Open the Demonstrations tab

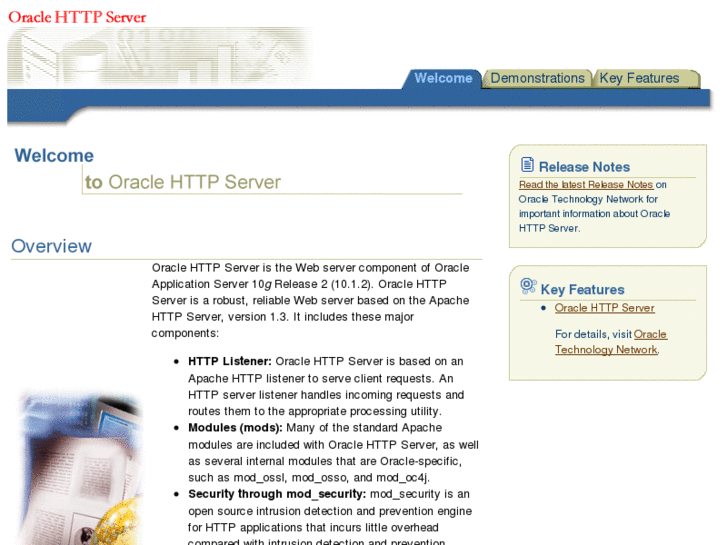pos(537,78)
